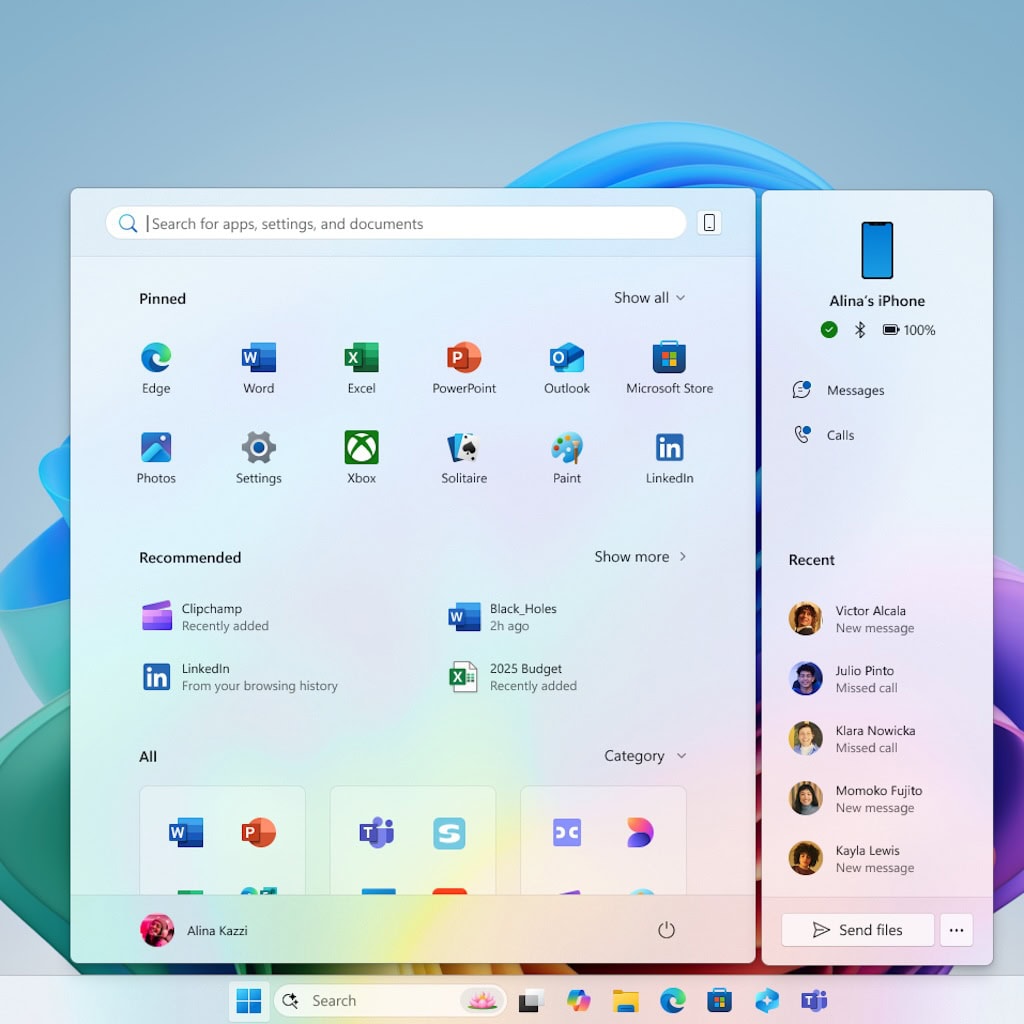
Task: Click the Alina's iPhone device image
Action: (877, 250)
